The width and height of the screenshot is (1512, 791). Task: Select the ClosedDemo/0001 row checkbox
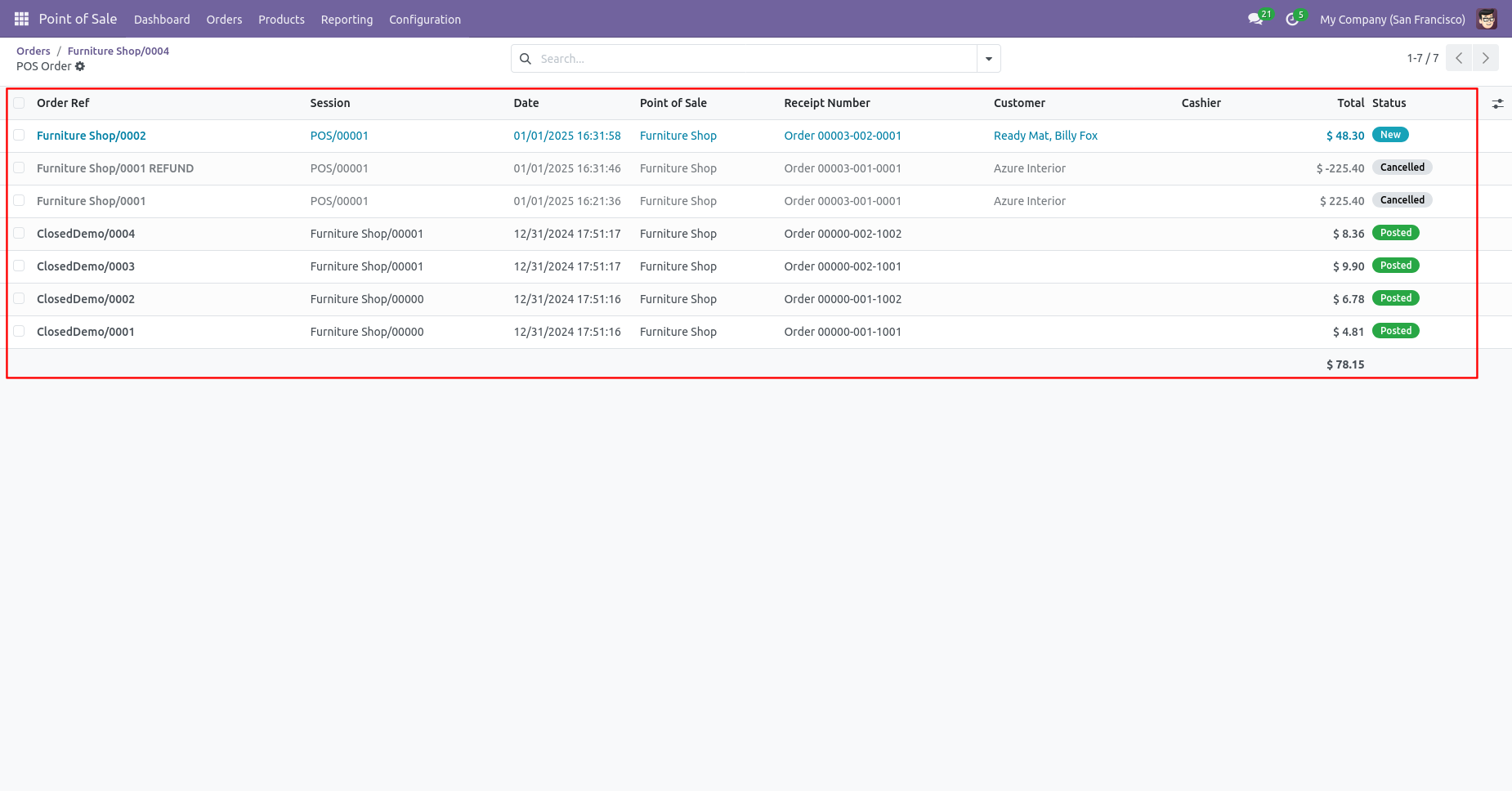[19, 331]
